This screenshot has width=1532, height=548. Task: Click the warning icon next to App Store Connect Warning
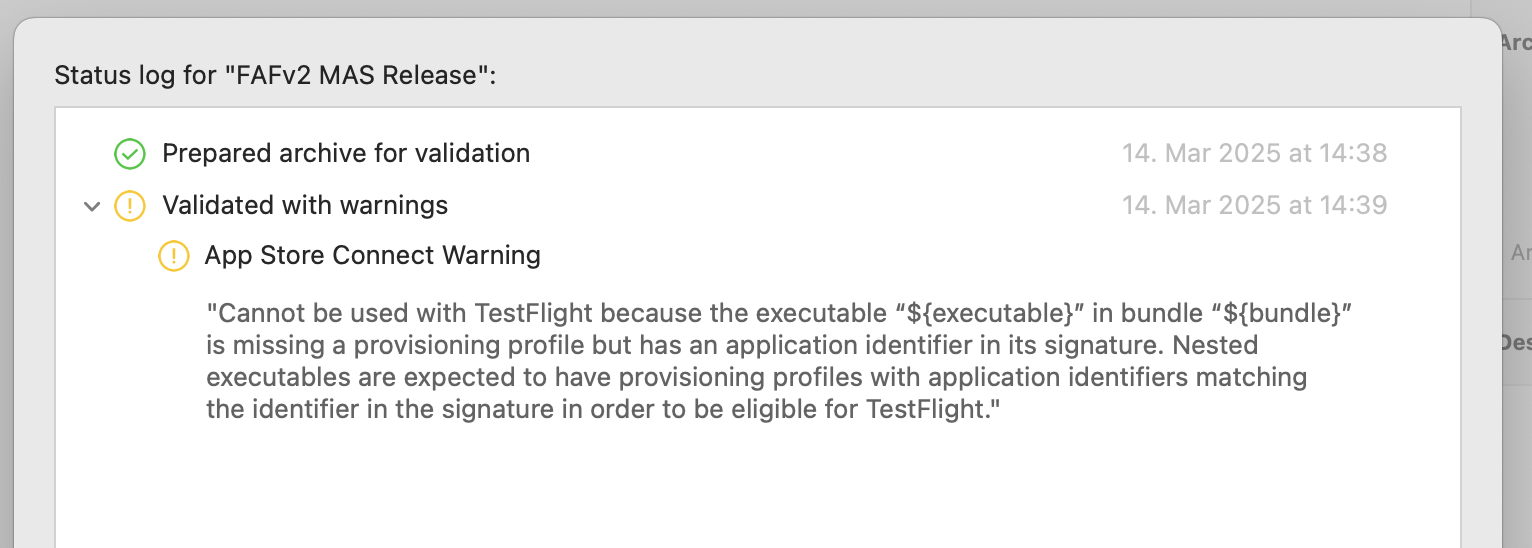pos(173,256)
